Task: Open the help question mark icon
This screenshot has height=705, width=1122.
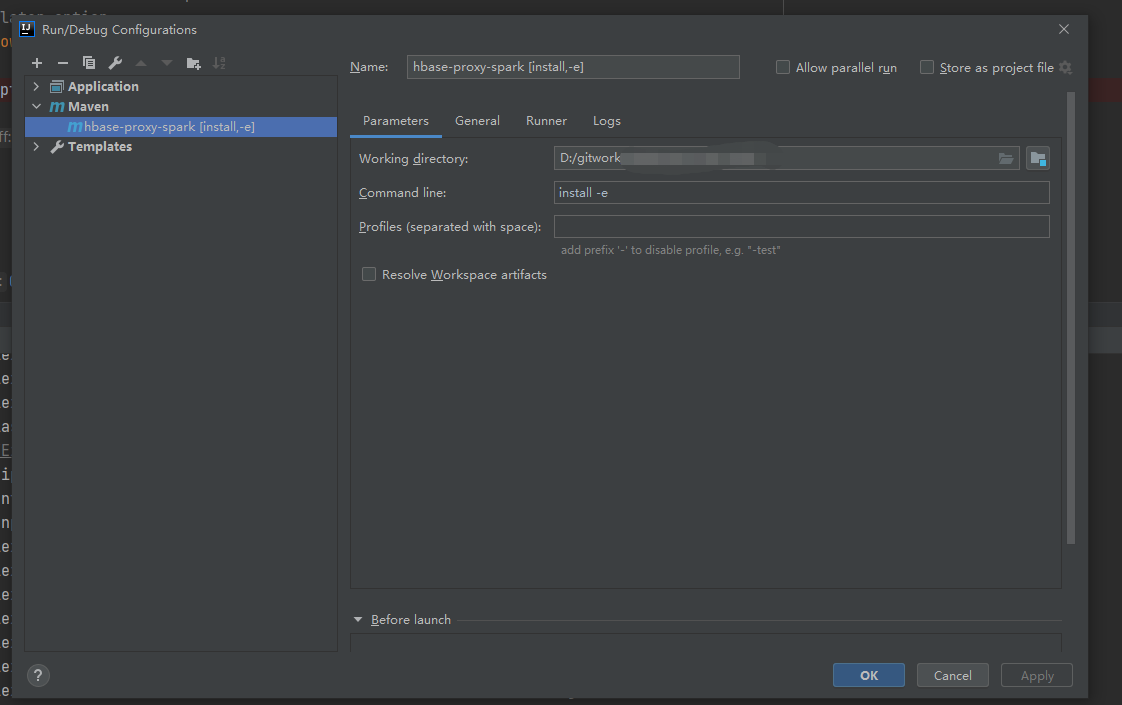Action: click(x=38, y=675)
